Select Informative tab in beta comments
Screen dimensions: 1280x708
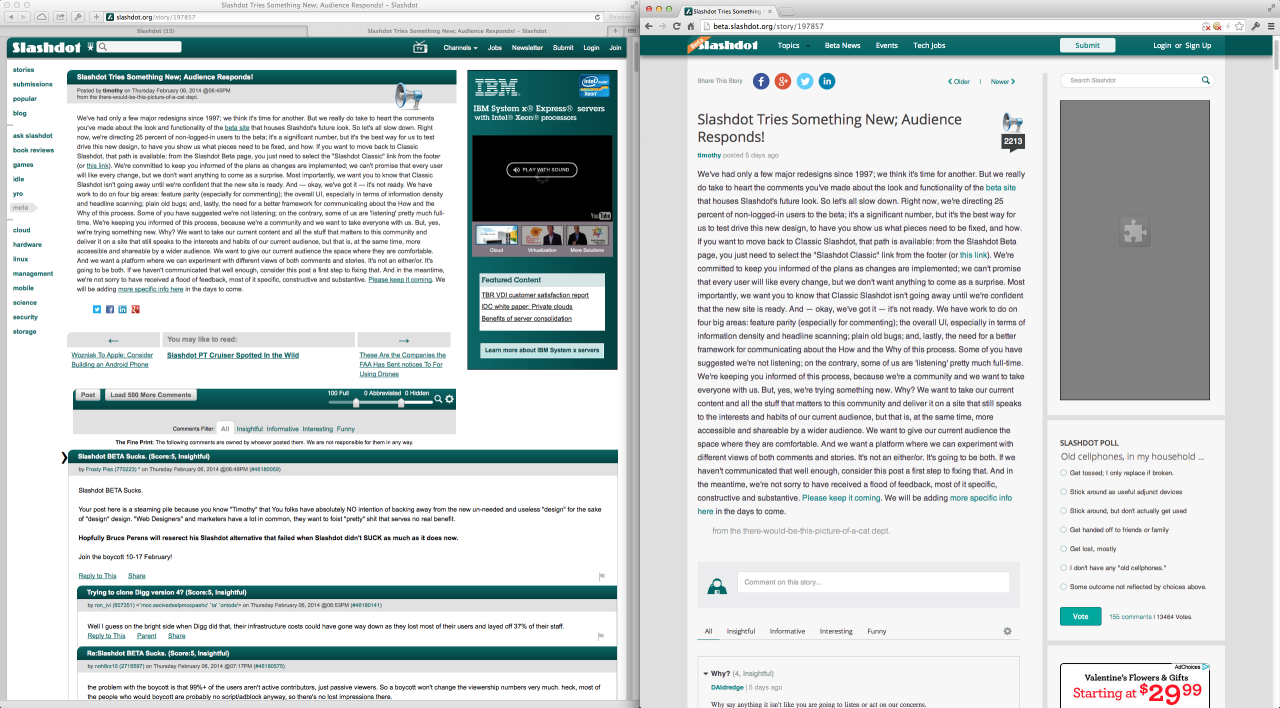tap(787, 631)
